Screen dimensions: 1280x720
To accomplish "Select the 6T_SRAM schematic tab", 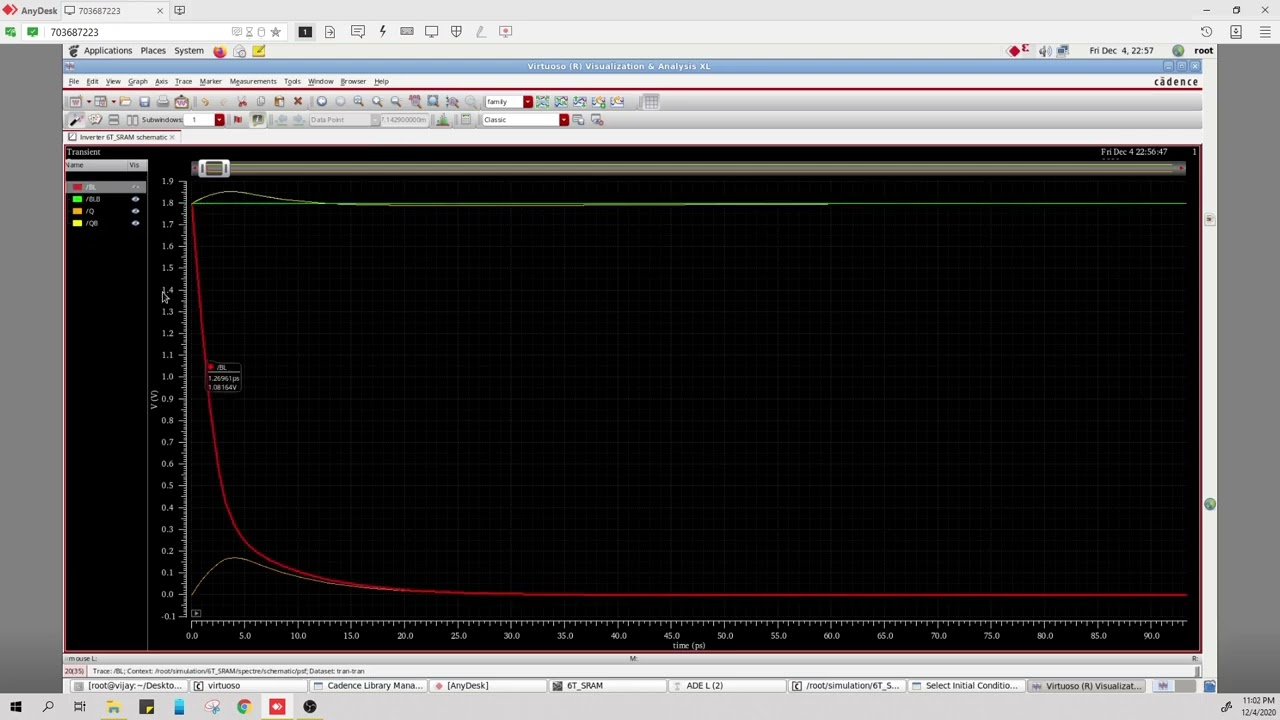I will point(122,137).
